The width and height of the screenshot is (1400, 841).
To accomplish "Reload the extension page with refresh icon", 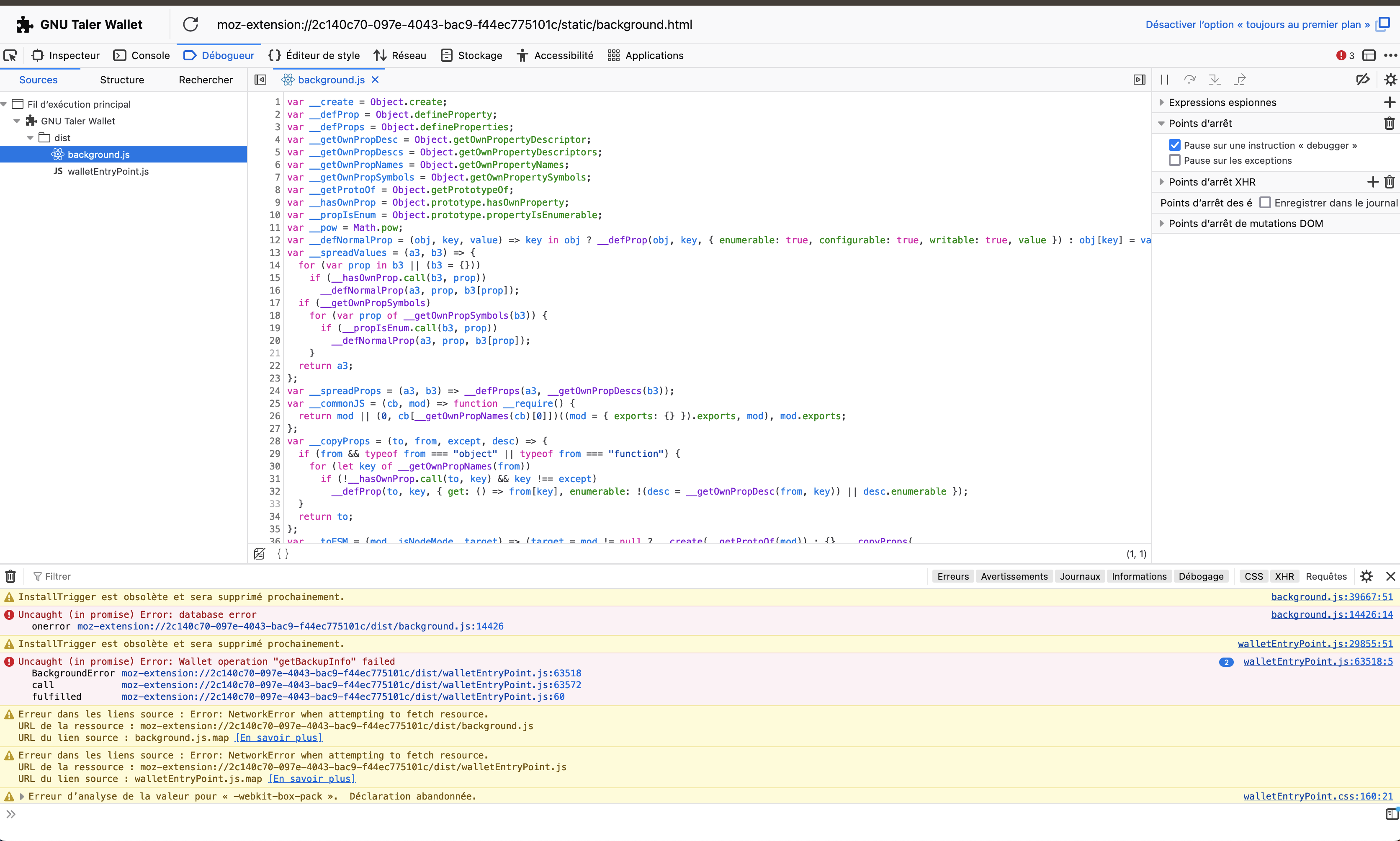I will (x=190, y=24).
